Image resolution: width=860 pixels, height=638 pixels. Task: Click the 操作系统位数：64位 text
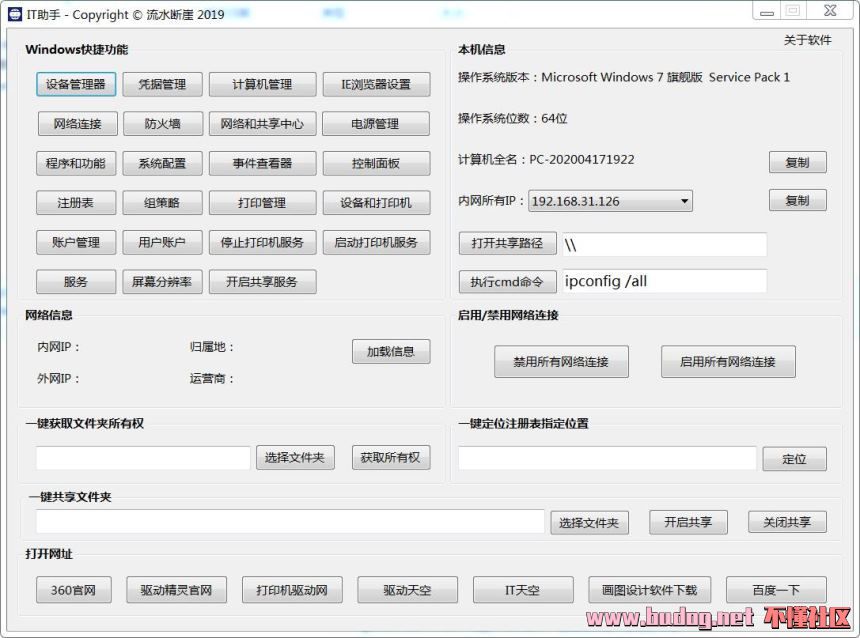pyautogui.click(x=512, y=118)
